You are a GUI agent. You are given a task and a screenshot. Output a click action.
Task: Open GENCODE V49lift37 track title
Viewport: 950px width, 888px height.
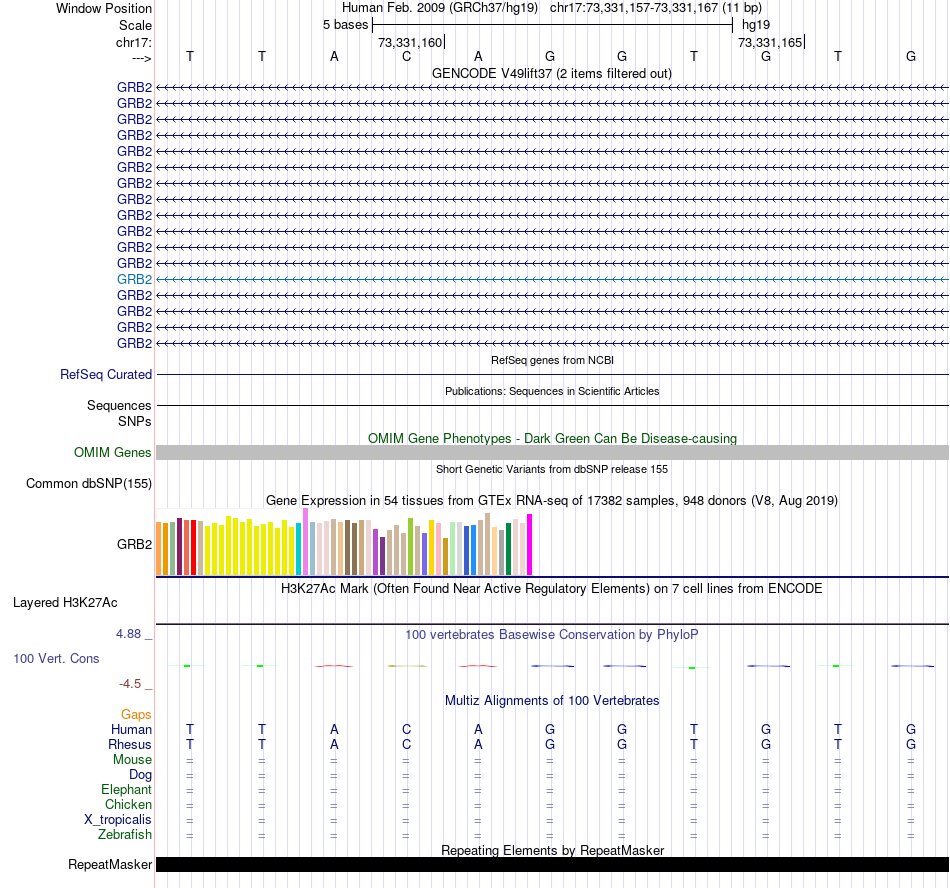[x=551, y=73]
